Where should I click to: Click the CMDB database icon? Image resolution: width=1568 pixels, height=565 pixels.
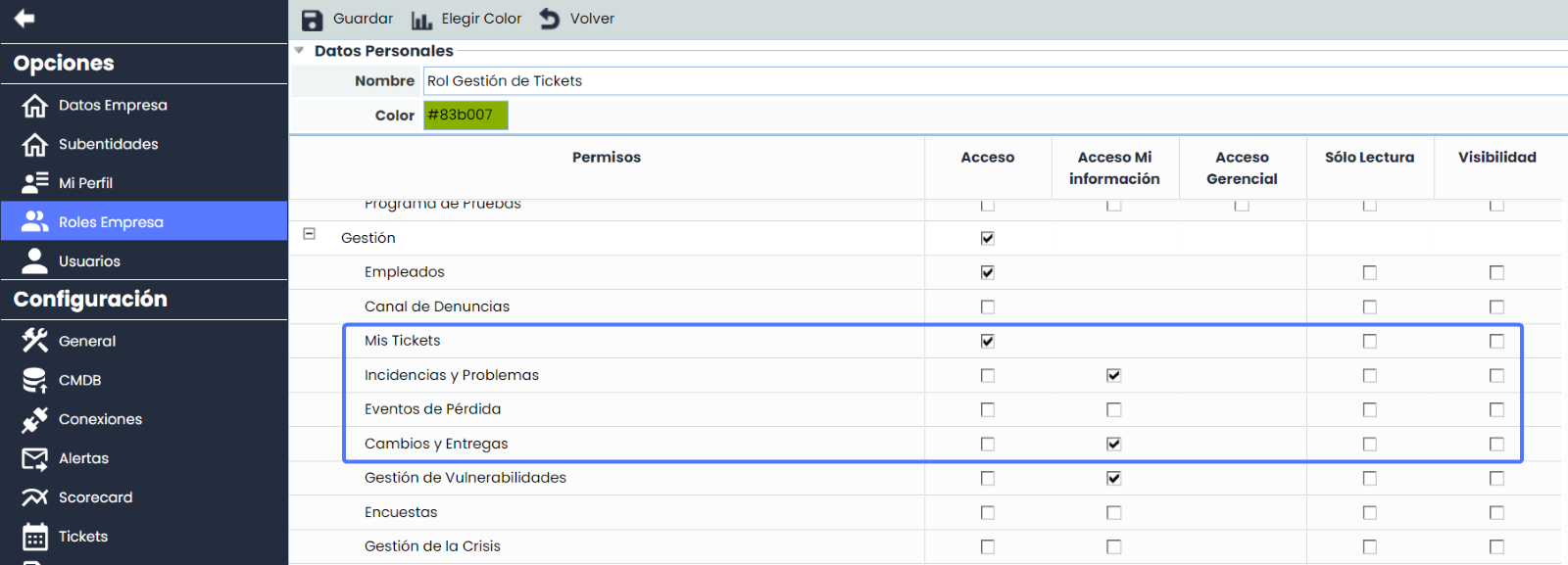[35, 380]
